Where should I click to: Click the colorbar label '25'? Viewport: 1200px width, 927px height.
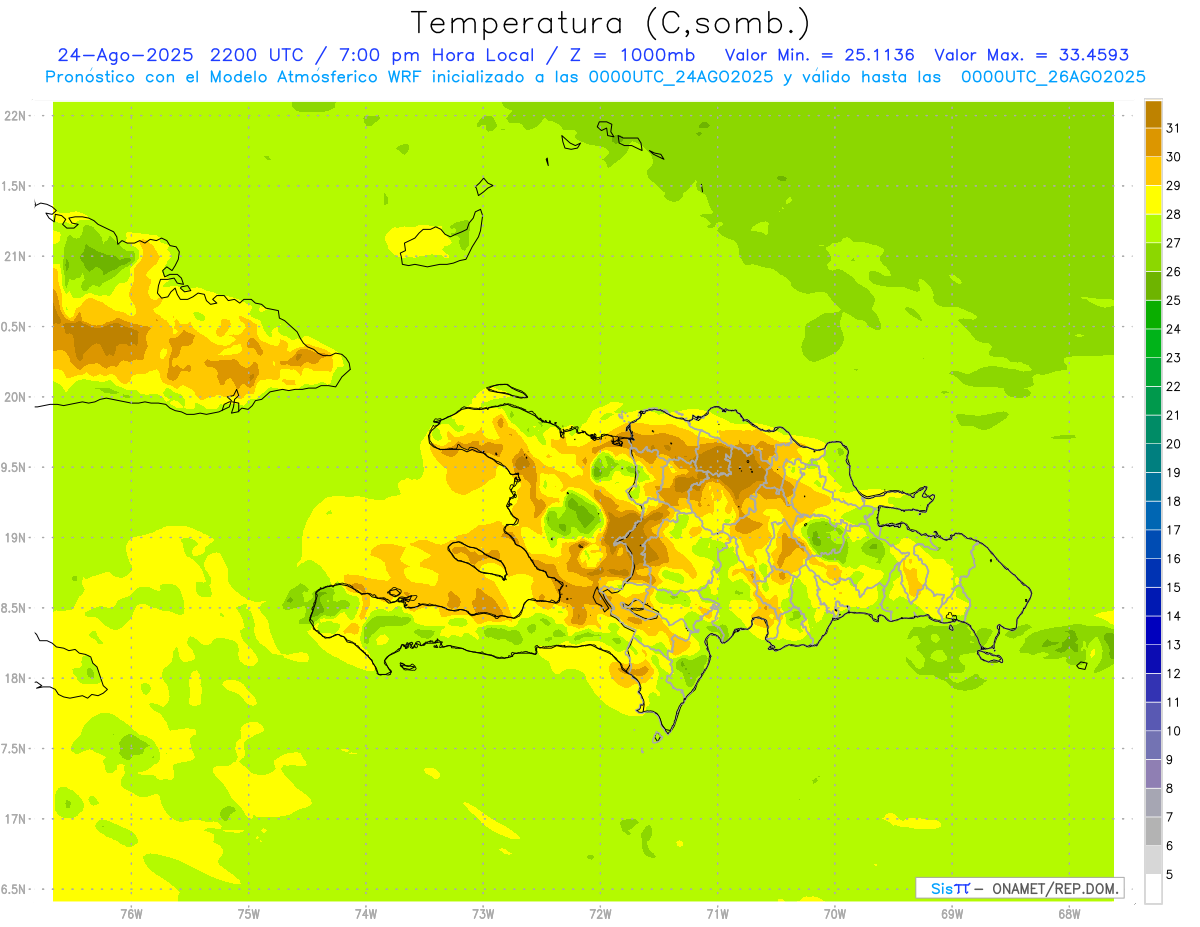(x=1173, y=300)
